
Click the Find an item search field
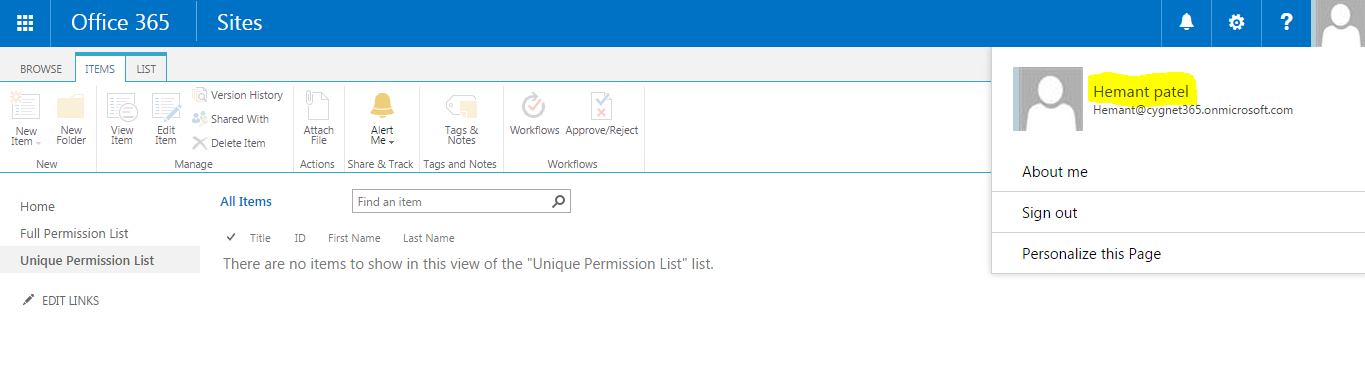(452, 201)
